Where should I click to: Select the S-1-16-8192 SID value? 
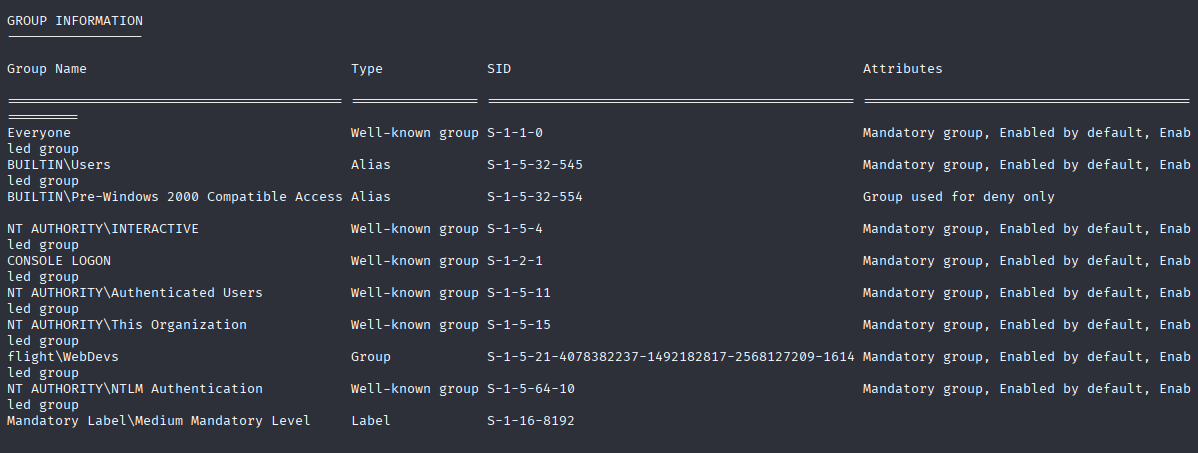click(x=531, y=422)
